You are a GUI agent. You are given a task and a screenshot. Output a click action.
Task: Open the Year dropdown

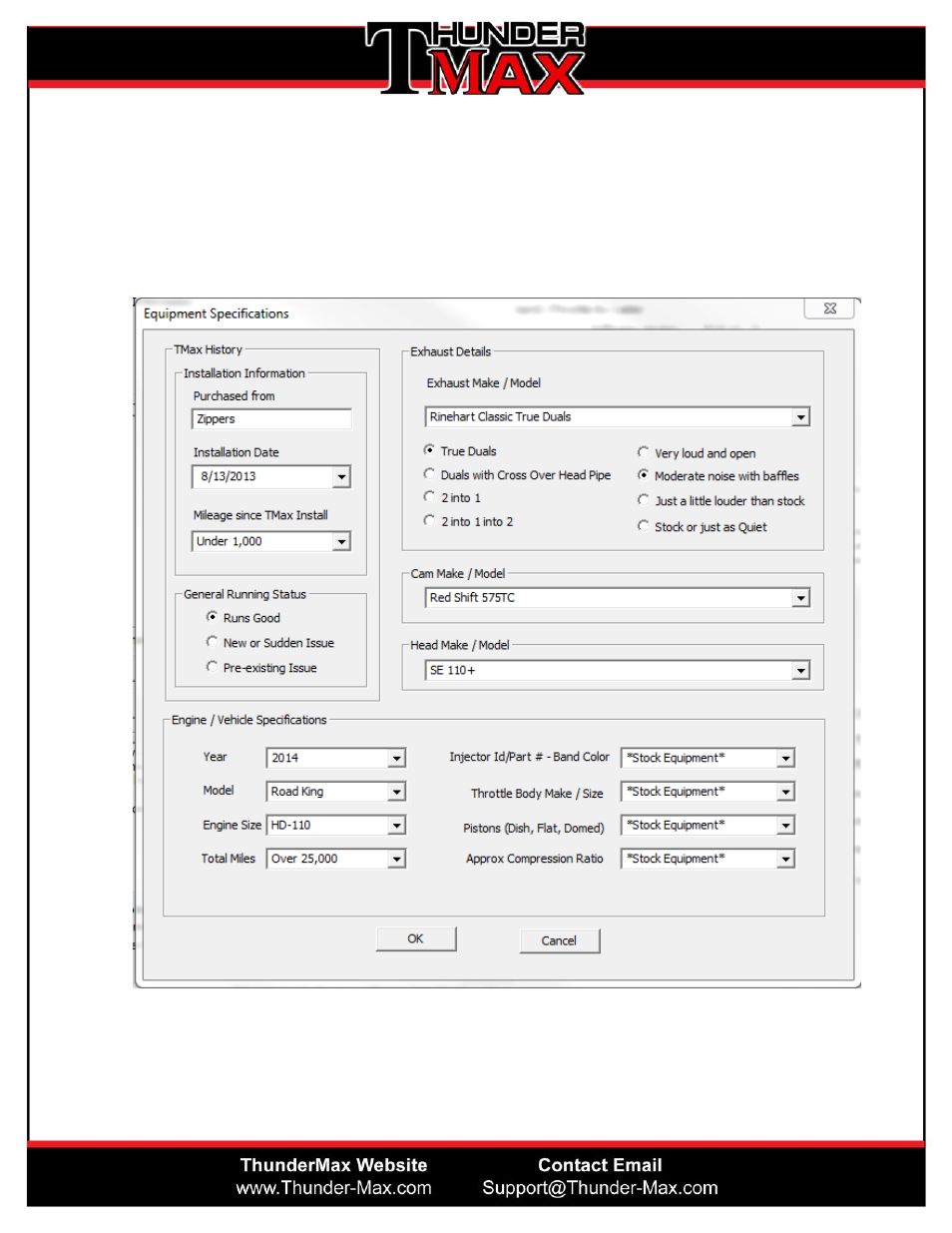(396, 759)
